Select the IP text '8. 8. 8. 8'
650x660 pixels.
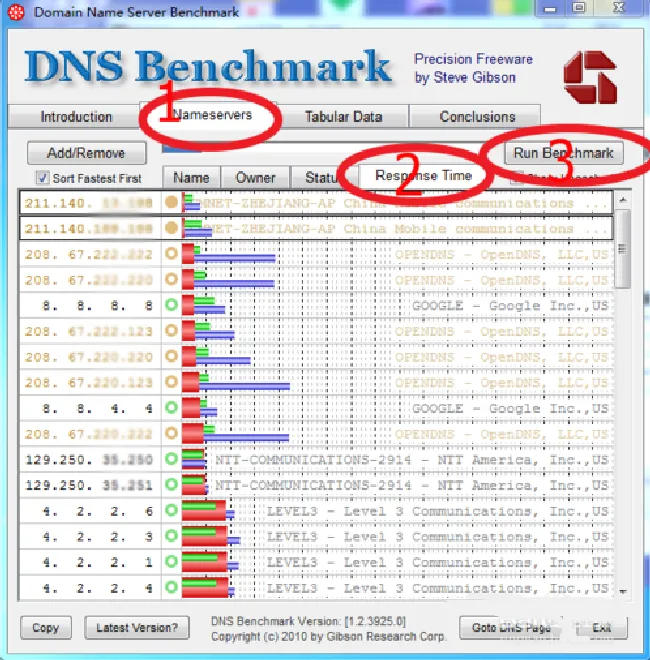pos(98,306)
